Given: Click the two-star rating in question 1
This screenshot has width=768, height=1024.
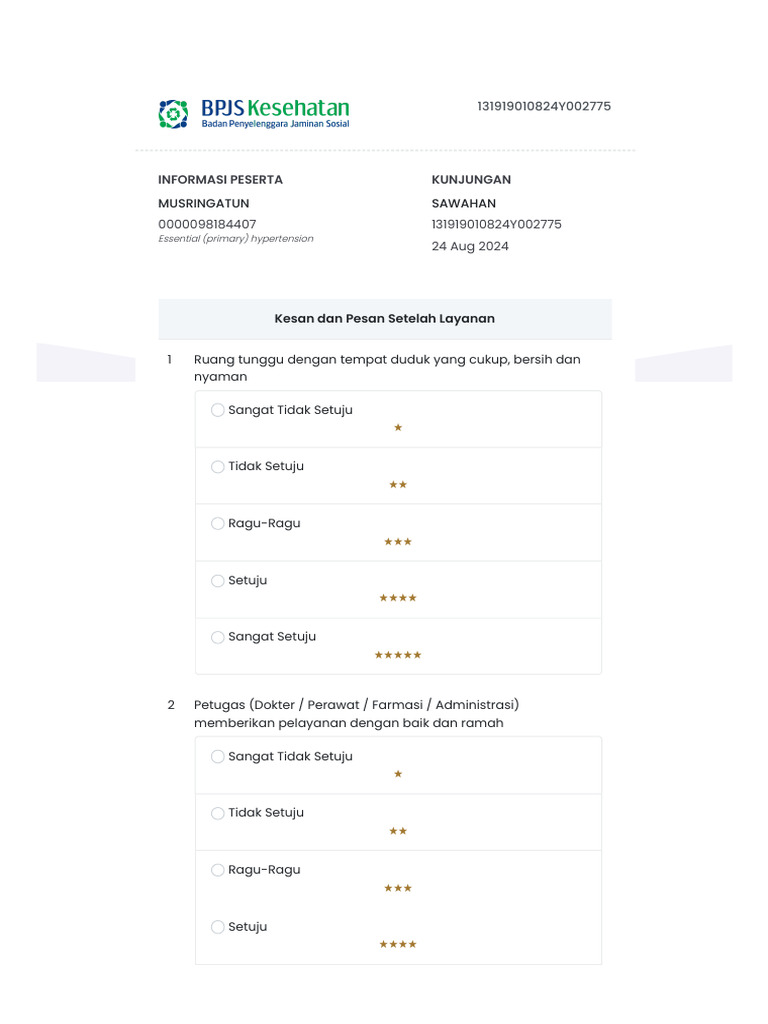Looking at the screenshot, I should 398,485.
